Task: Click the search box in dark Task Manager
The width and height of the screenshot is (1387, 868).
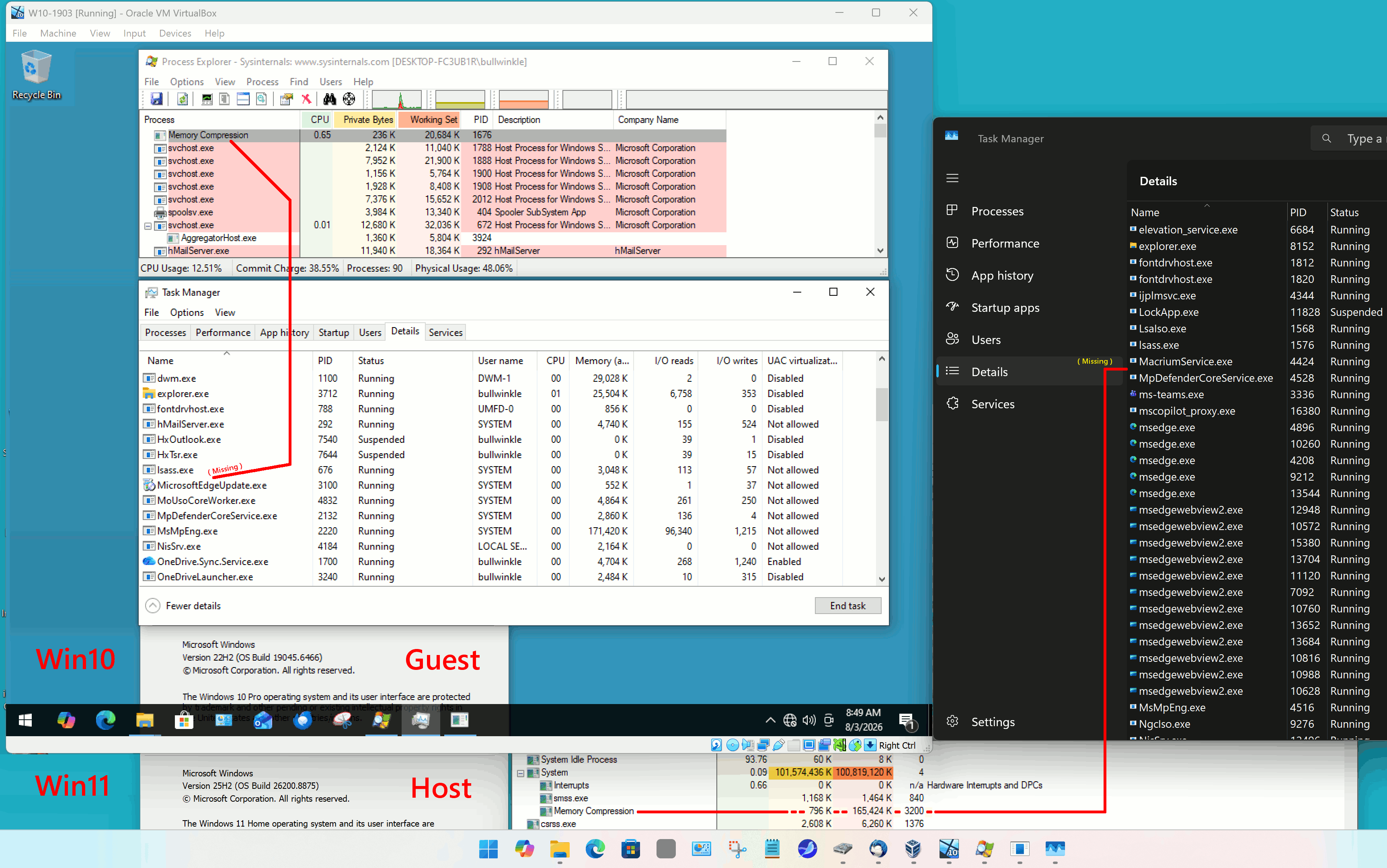Action: click(x=1350, y=138)
